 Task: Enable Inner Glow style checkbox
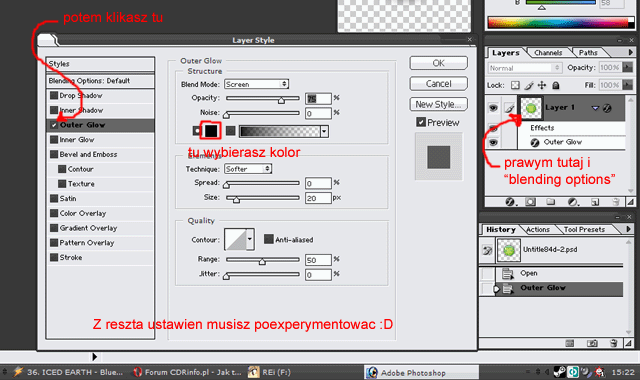(x=54, y=140)
